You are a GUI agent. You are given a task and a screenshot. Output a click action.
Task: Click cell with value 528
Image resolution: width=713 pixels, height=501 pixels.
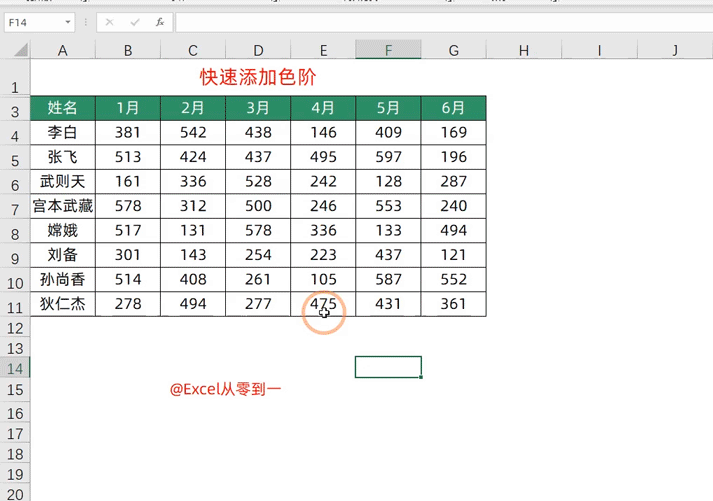coord(258,182)
